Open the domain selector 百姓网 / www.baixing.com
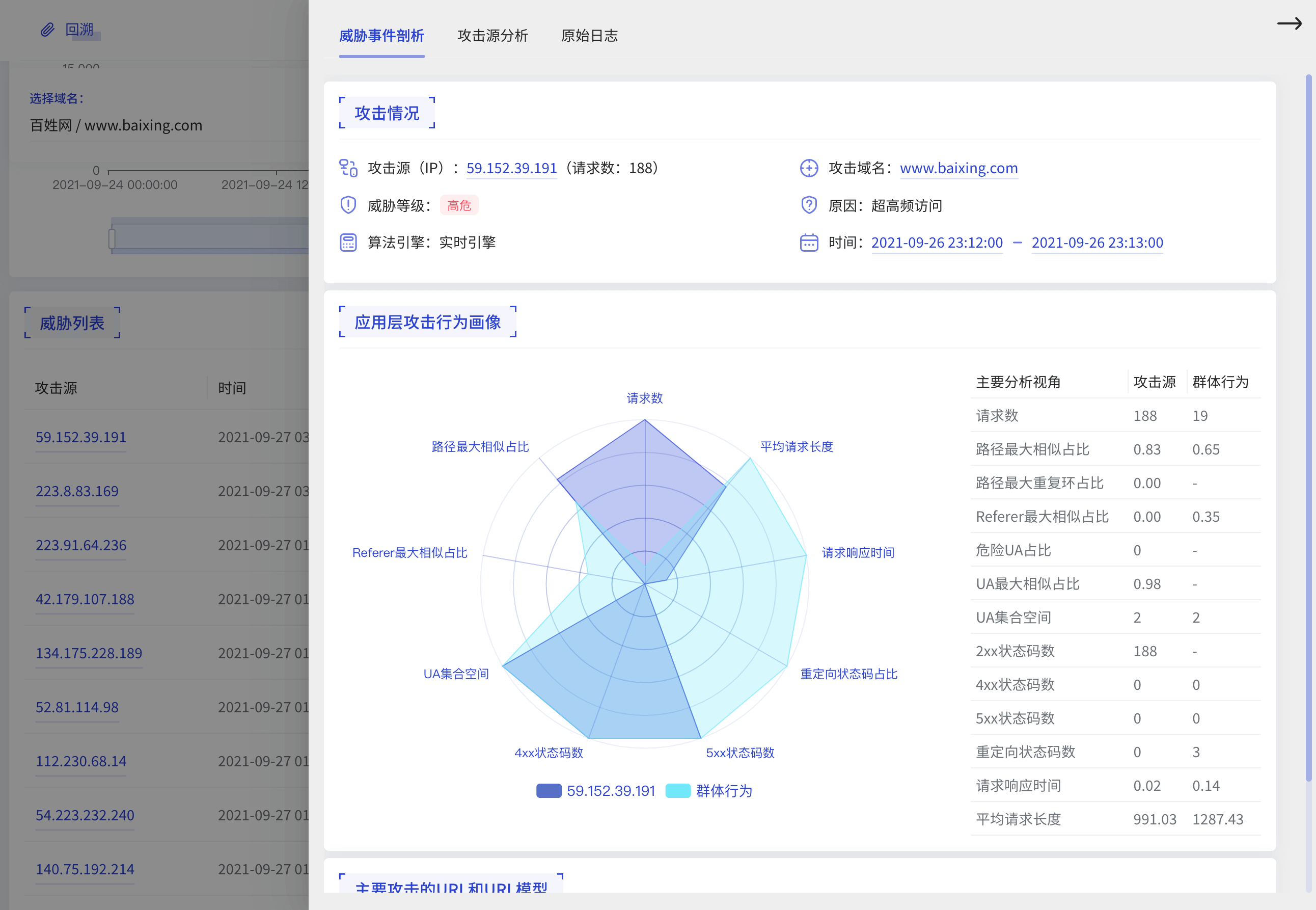Viewport: 1316px width, 910px height. (116, 125)
